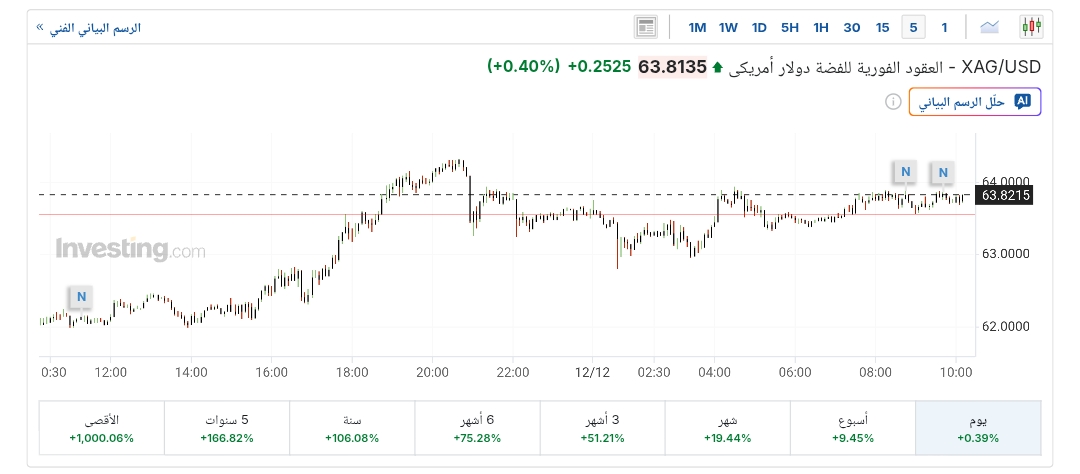Screen dimensions: 1080x474
Task: Click the 63.8215 current price label on axis
Action: [1005, 195]
